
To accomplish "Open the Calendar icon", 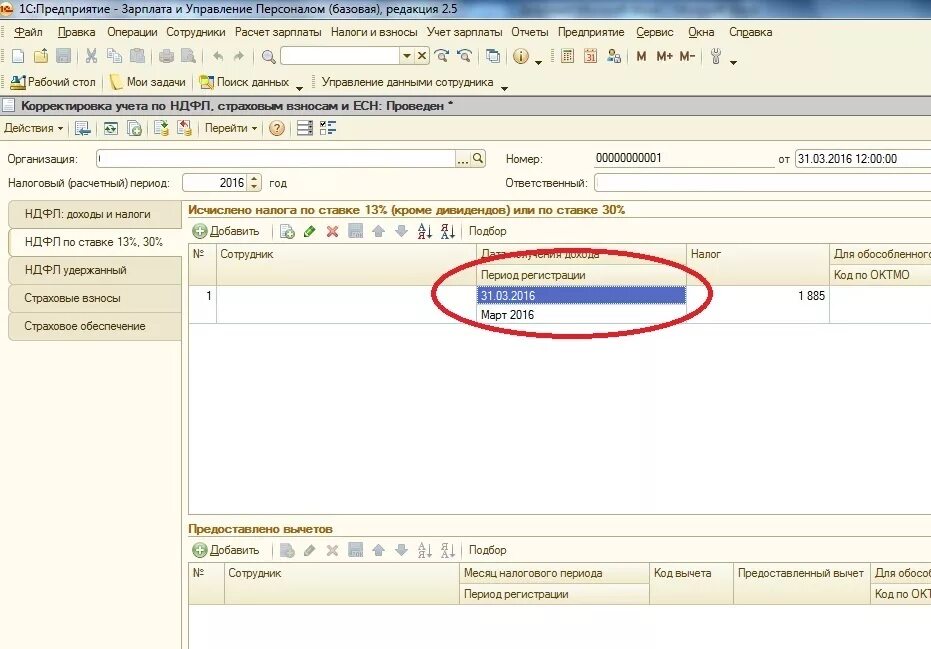I will [x=590, y=56].
